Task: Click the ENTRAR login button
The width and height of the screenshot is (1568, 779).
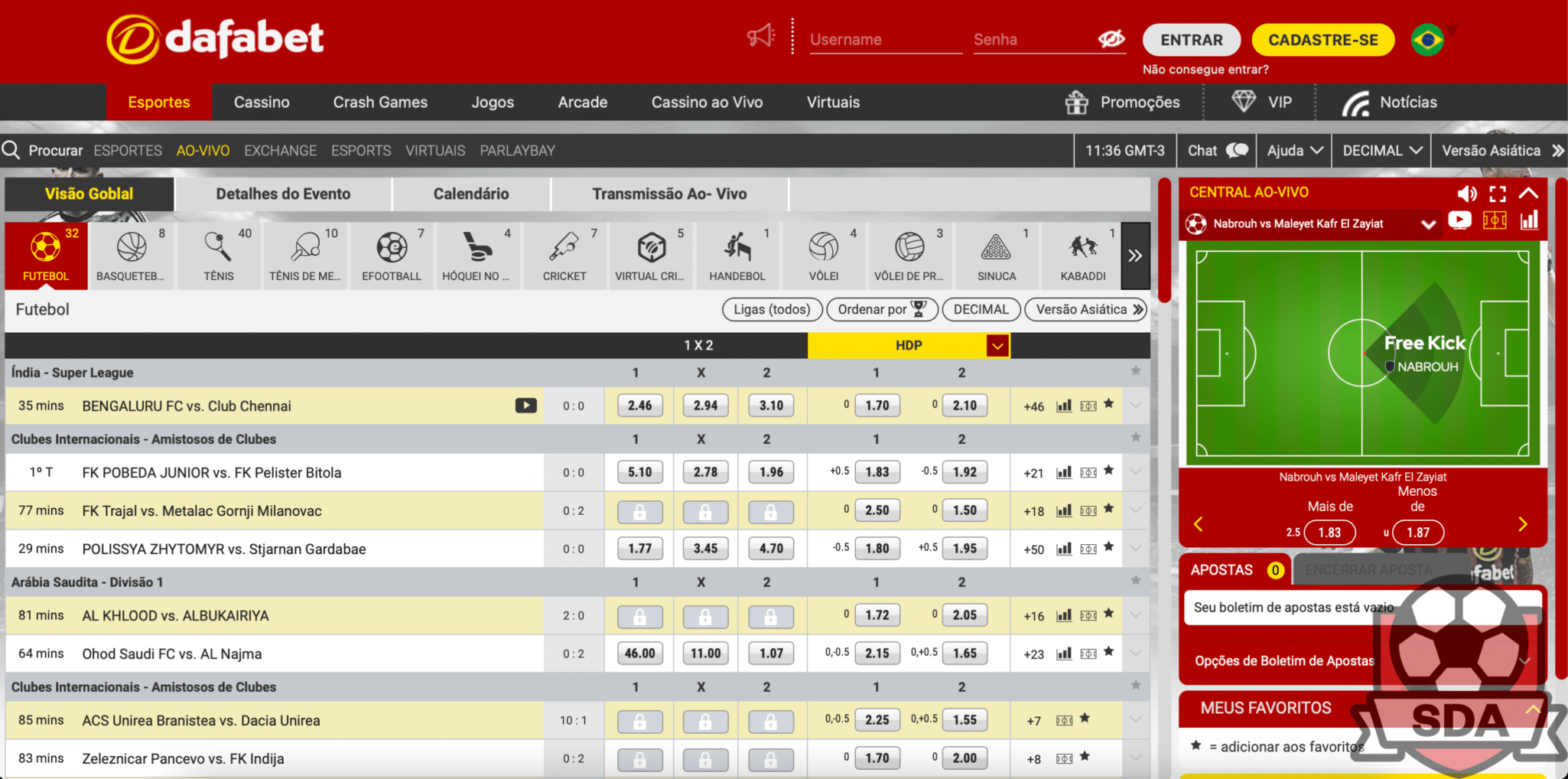Action: pyautogui.click(x=1192, y=40)
